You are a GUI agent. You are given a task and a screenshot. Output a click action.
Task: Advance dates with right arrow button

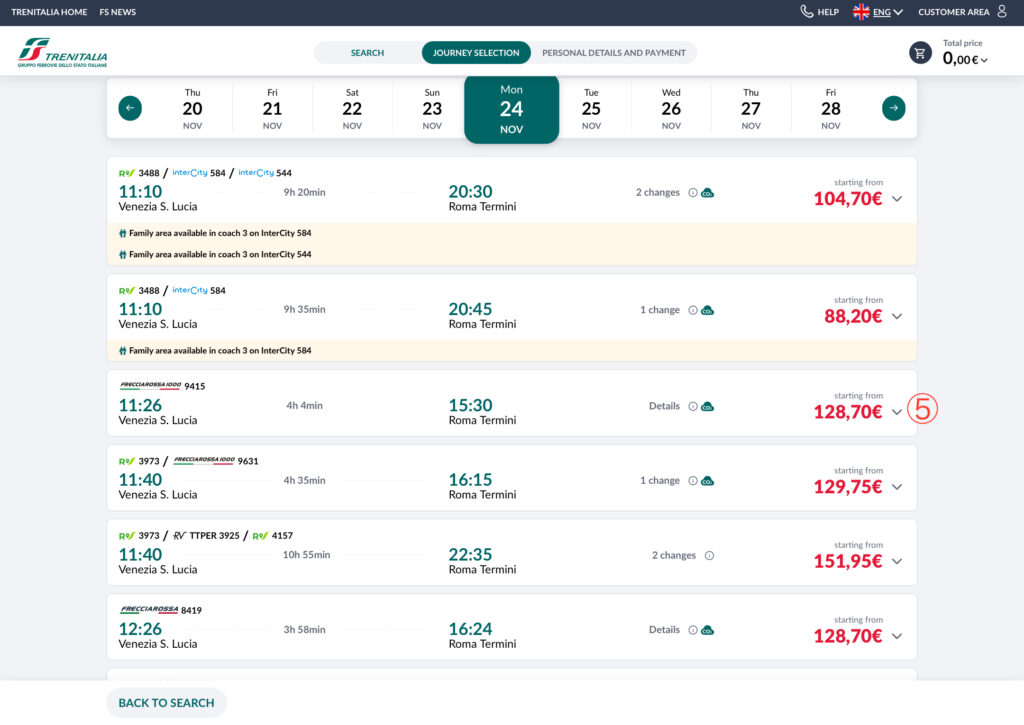[x=893, y=108]
